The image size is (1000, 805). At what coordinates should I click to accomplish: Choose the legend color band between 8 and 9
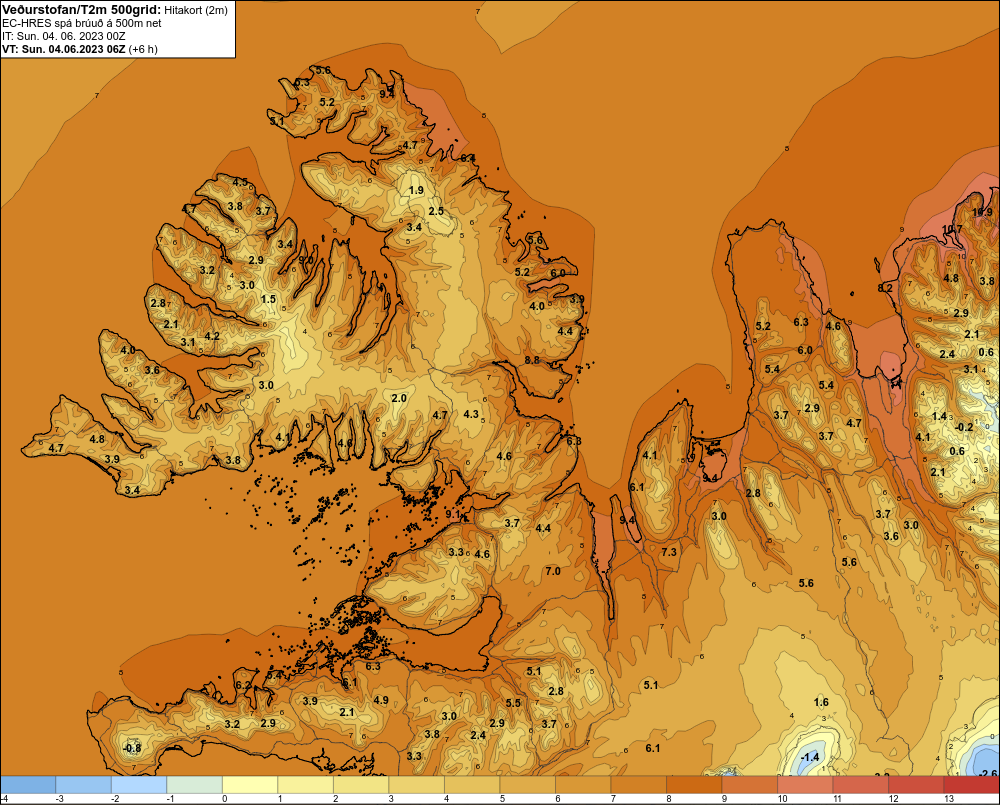pyautogui.click(x=694, y=785)
